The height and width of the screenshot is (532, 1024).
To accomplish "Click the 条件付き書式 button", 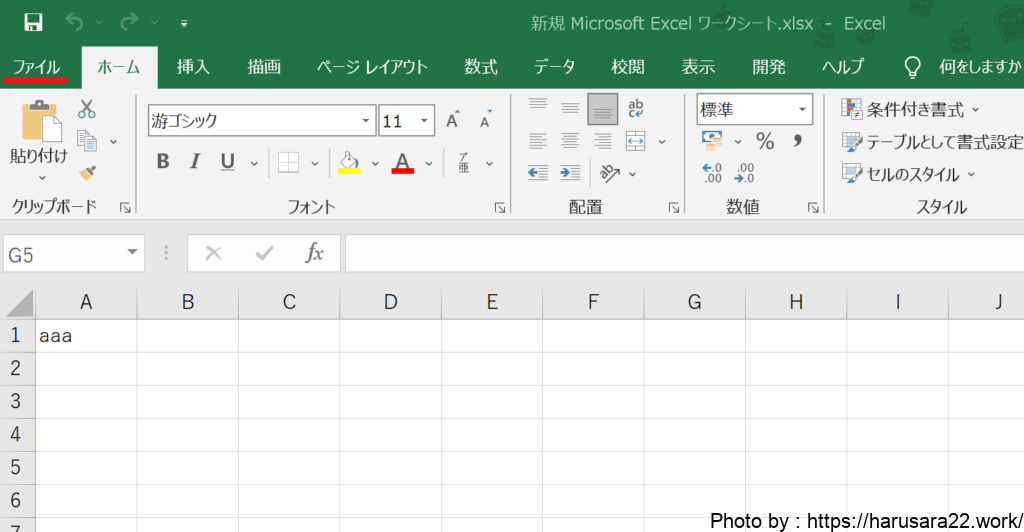I will coord(911,109).
